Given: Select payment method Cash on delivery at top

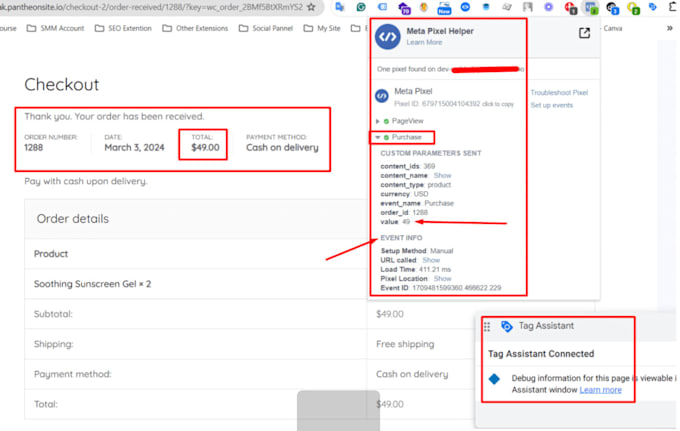Looking at the screenshot, I should [282, 148].
